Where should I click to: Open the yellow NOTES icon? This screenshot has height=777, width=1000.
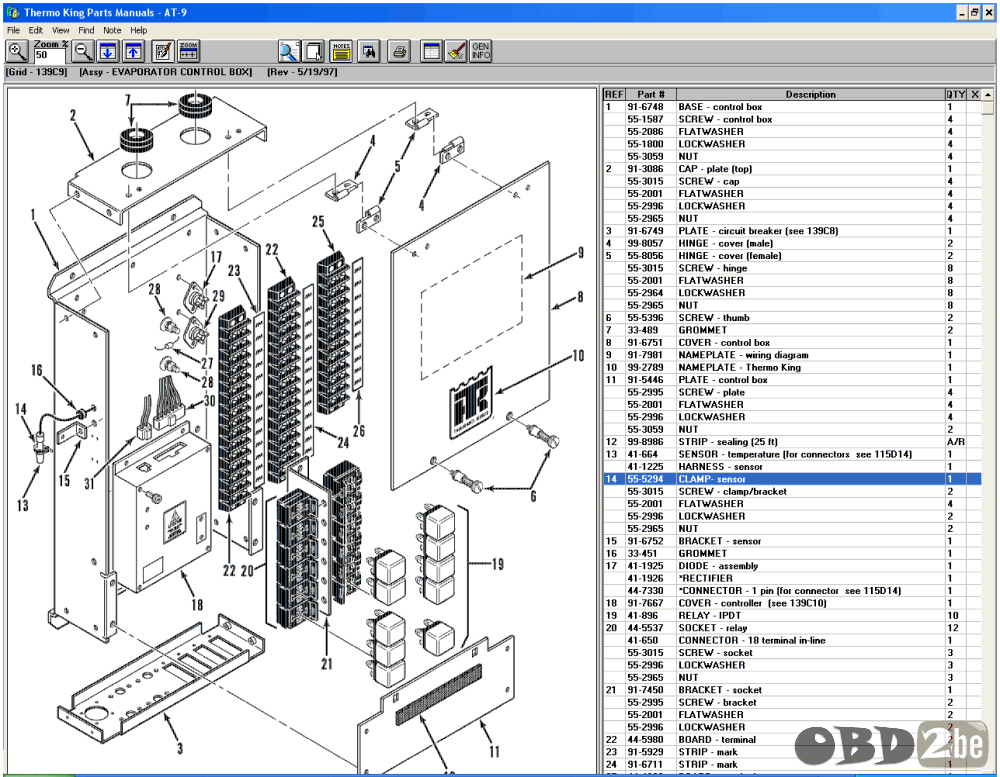(341, 51)
